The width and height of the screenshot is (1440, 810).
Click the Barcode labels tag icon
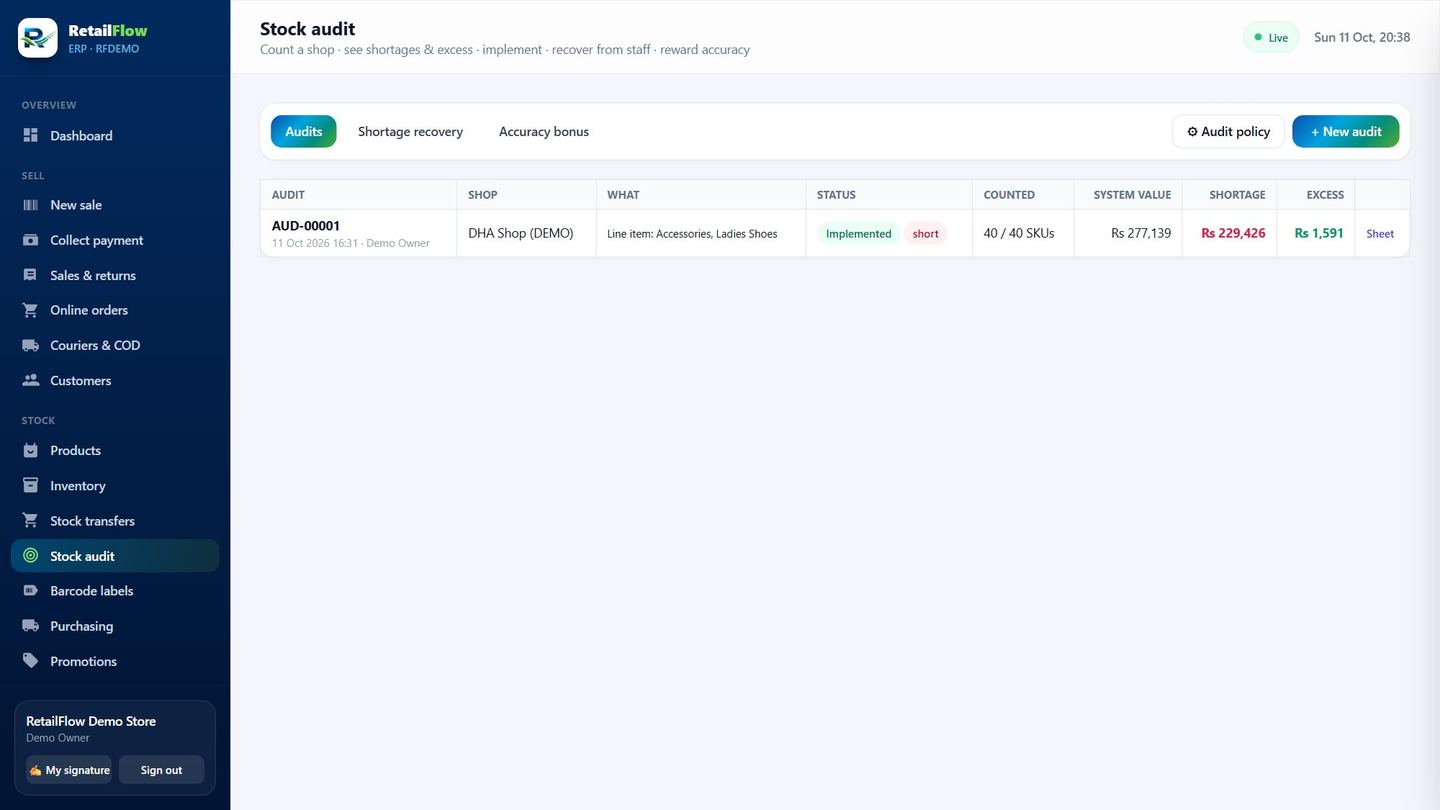tap(31, 590)
